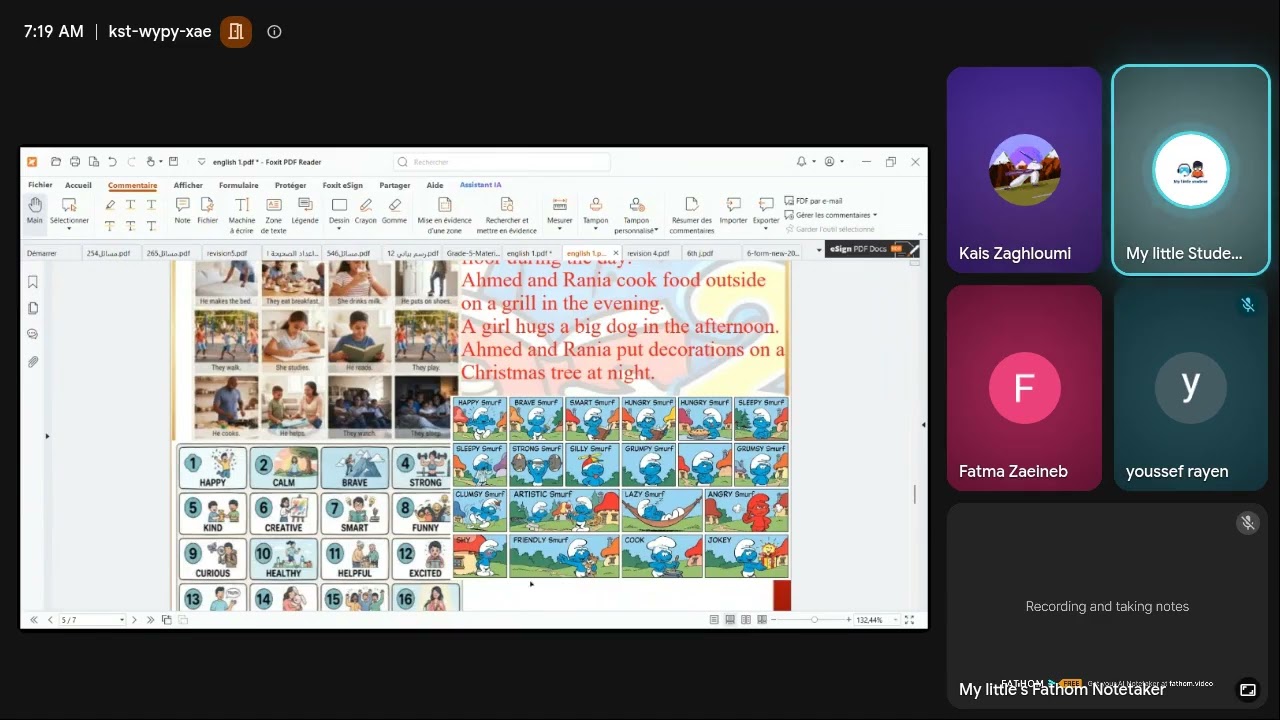Click the print icon in title bar

(x=75, y=162)
